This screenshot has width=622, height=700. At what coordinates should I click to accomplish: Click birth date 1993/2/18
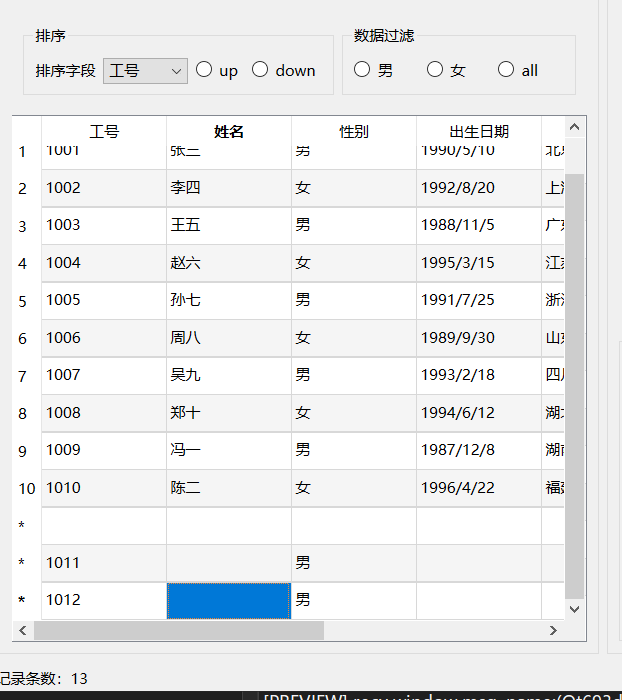[479, 375]
